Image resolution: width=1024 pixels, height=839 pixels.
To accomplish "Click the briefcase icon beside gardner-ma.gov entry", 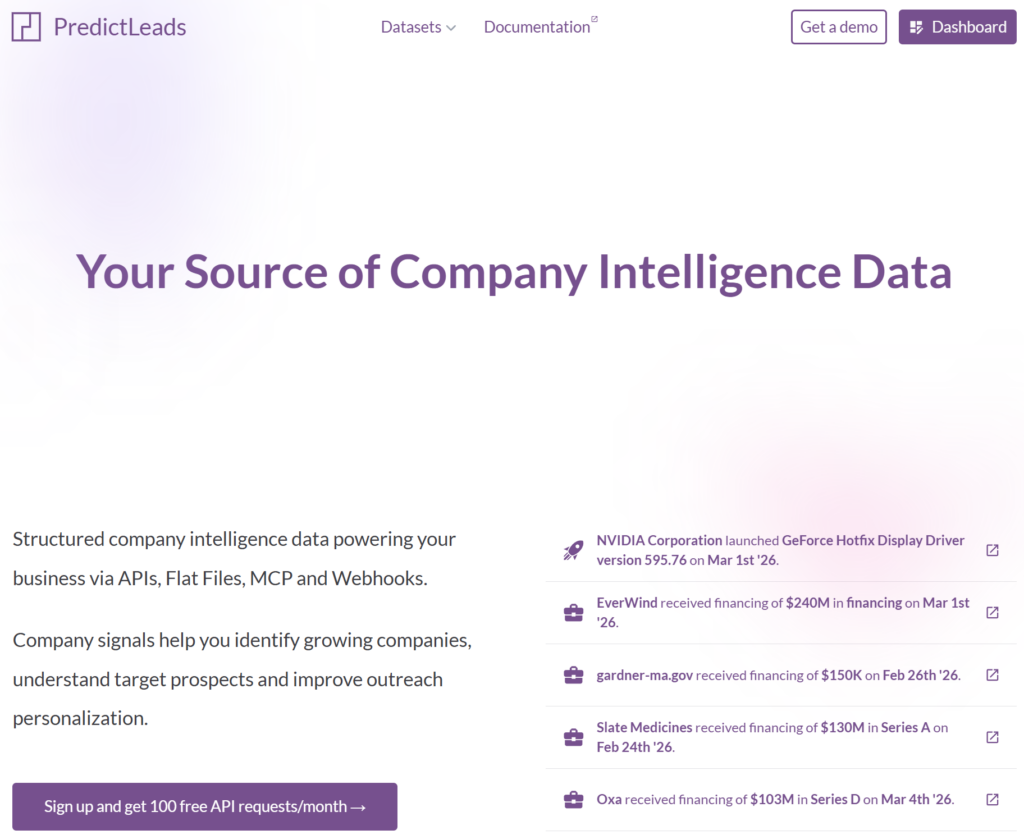I will pos(572,675).
